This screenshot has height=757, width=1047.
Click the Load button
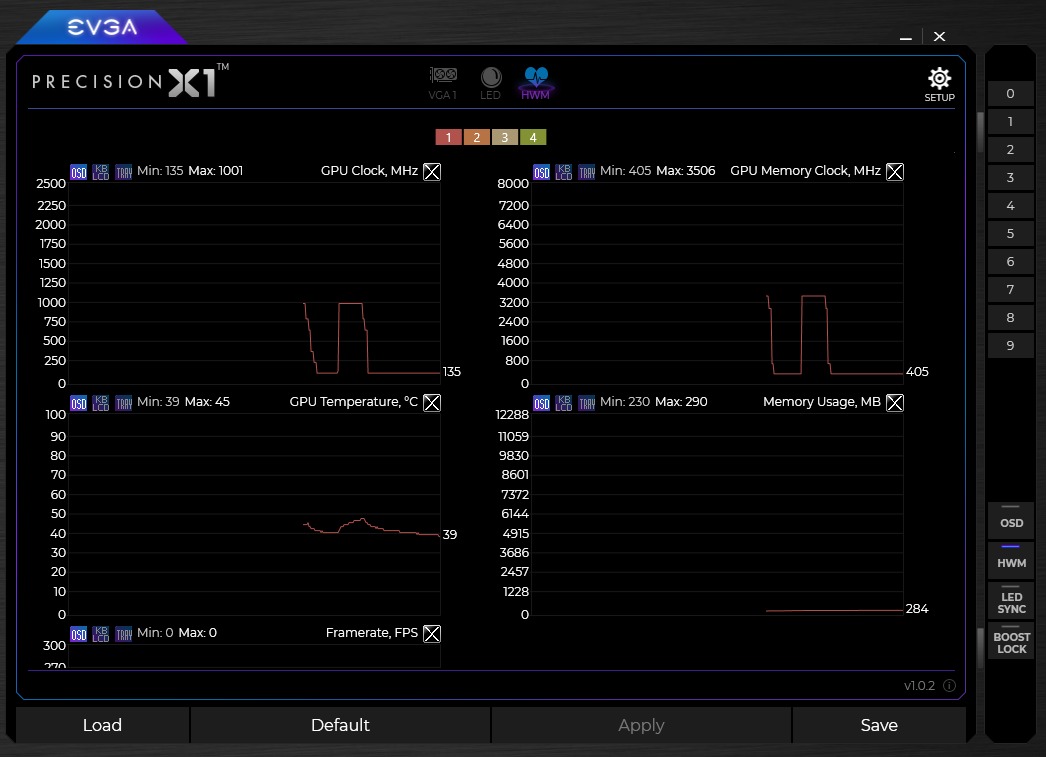point(102,725)
